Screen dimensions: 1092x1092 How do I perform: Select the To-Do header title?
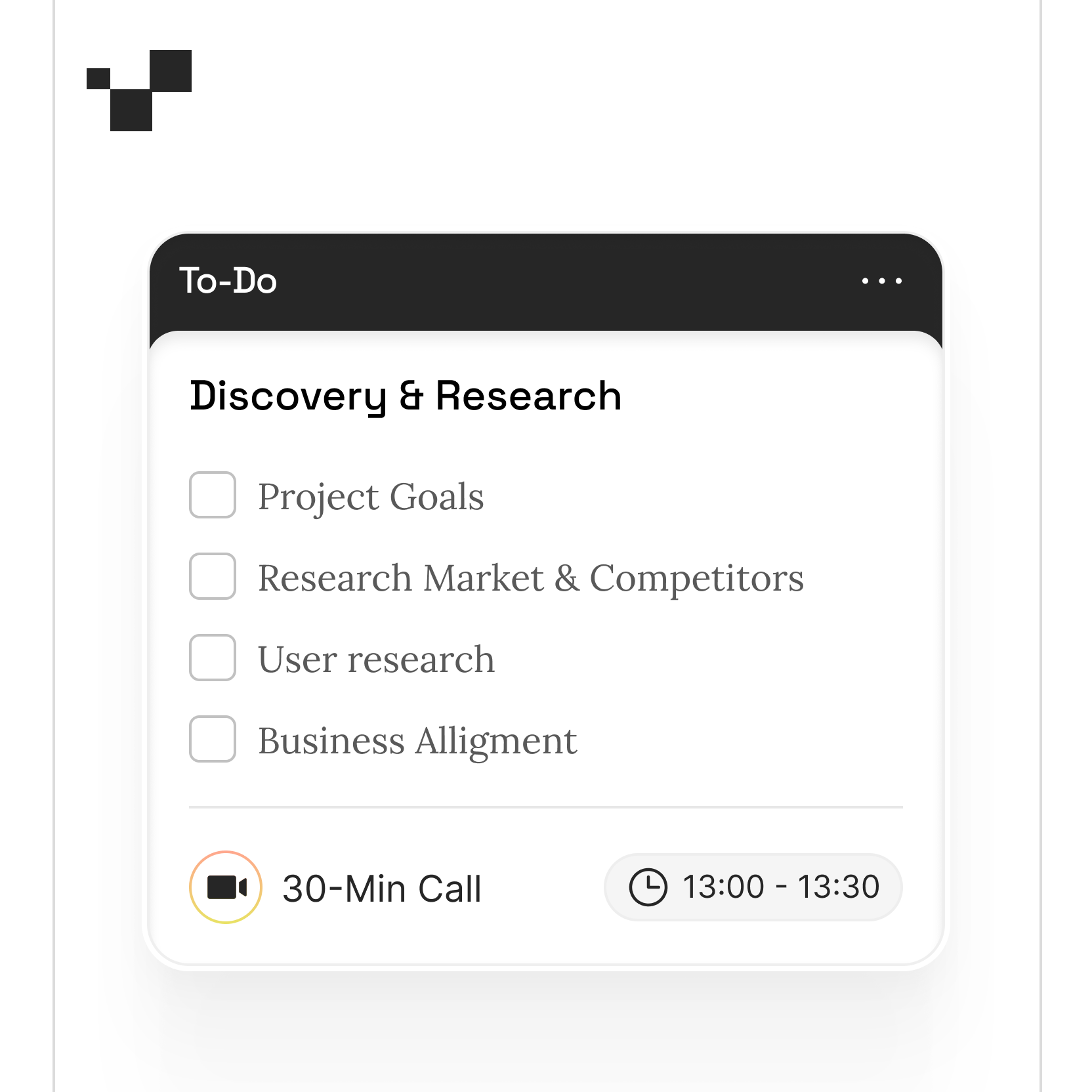tap(228, 281)
